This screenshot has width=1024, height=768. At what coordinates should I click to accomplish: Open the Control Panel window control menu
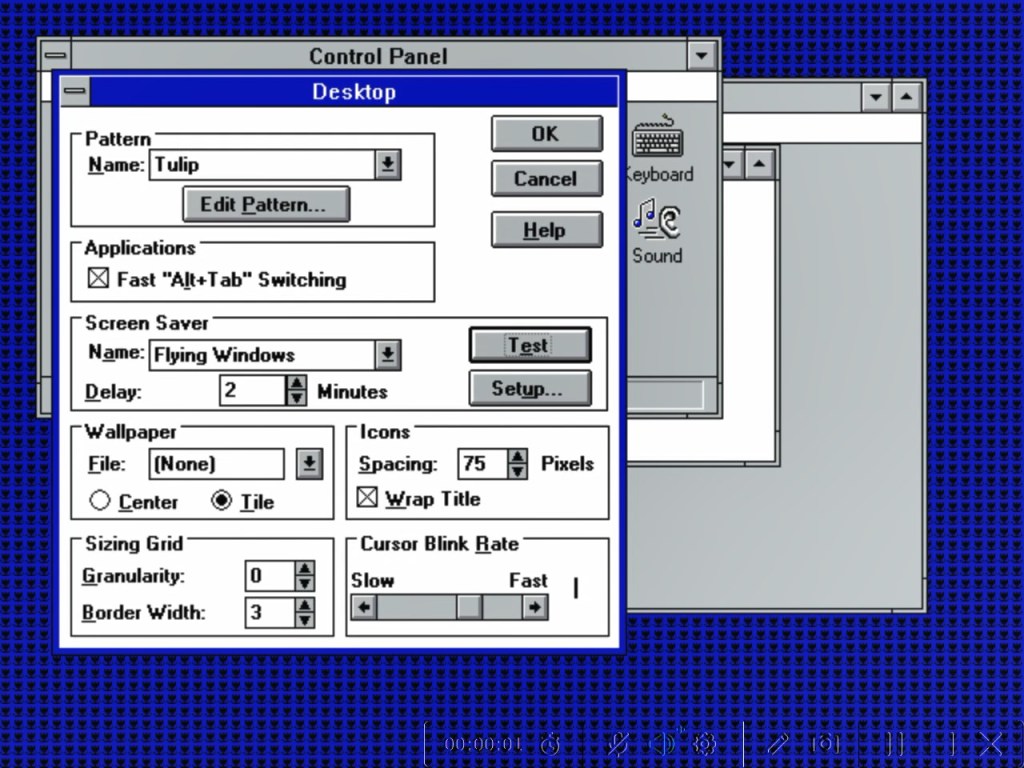point(56,56)
